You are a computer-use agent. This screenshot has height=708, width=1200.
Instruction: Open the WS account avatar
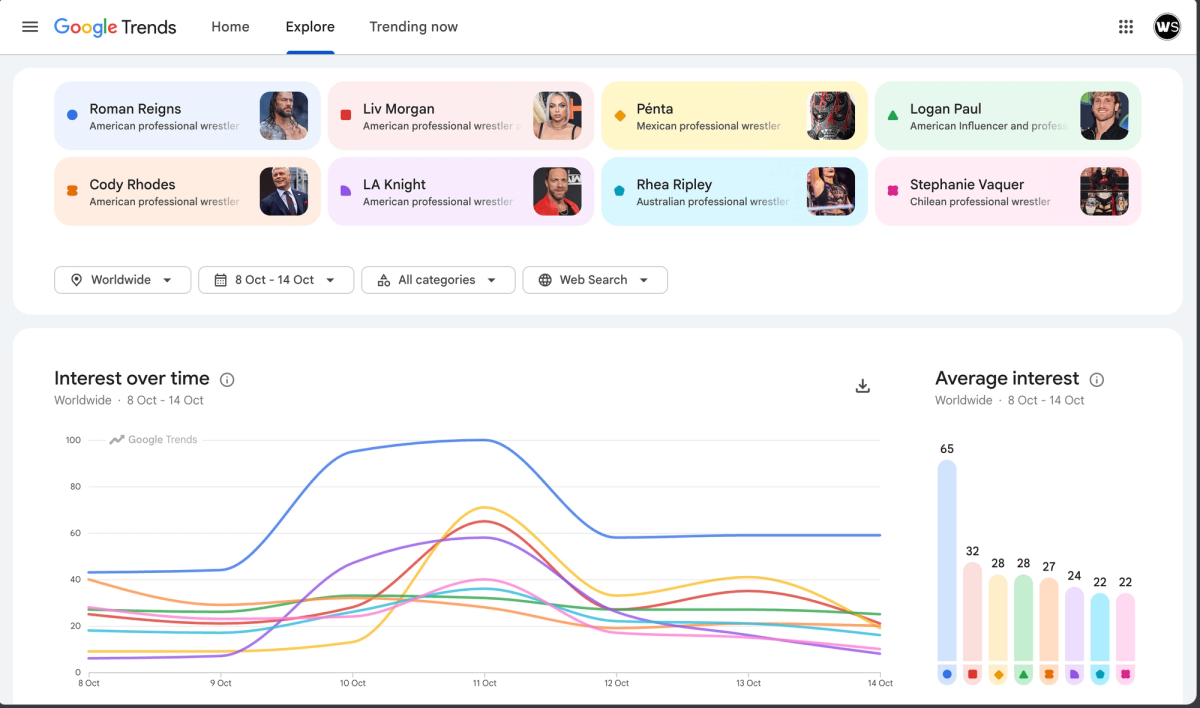1167,27
